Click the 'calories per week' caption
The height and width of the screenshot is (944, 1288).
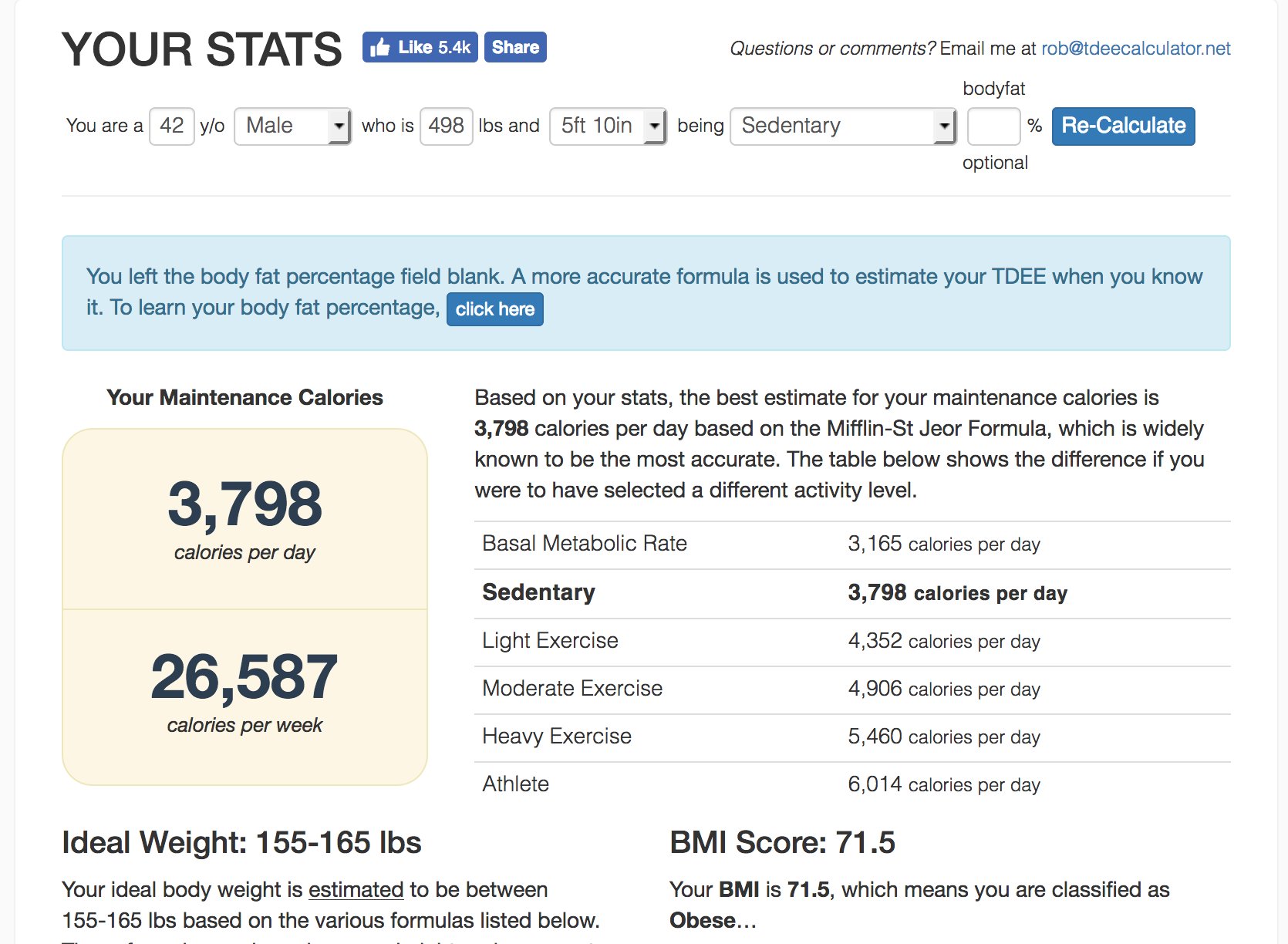click(244, 725)
